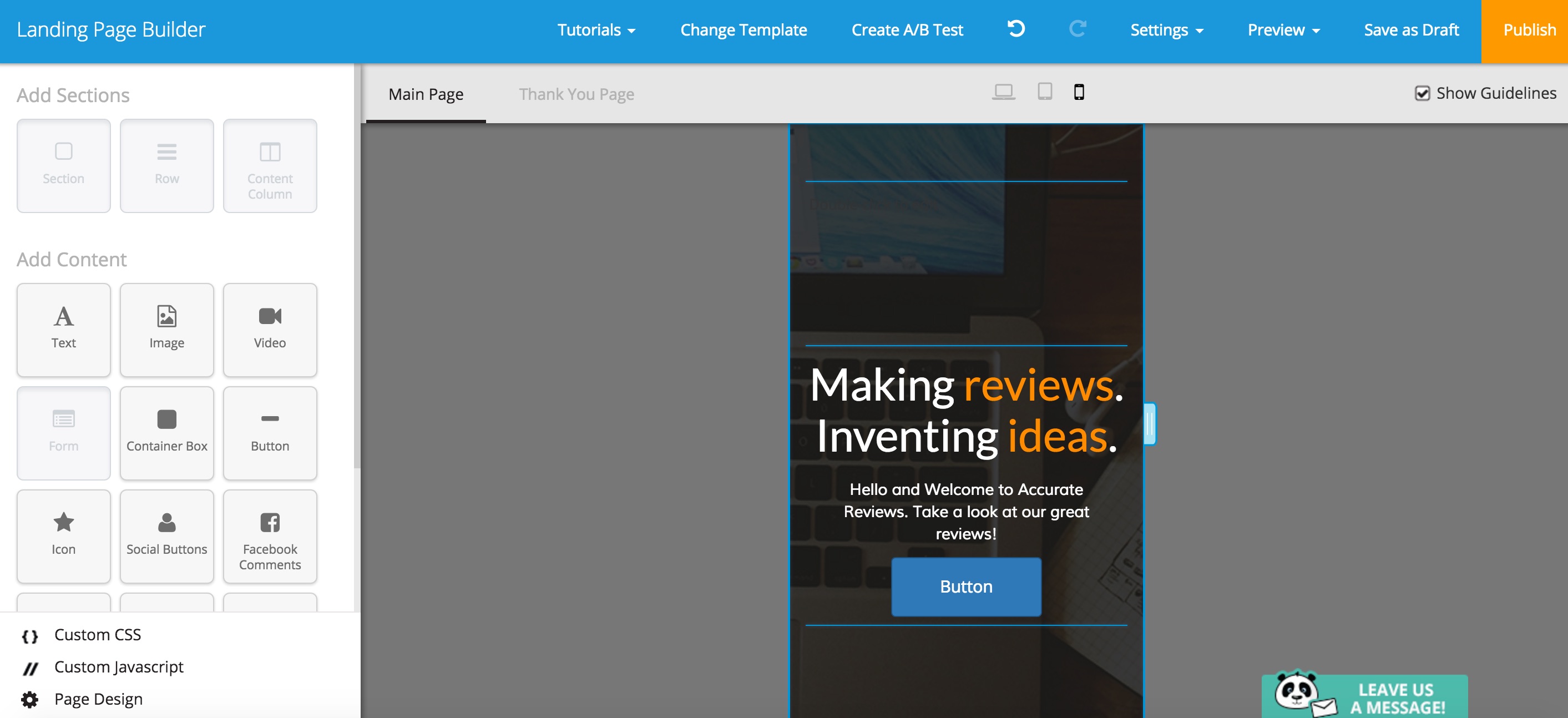The height and width of the screenshot is (718, 1568).
Task: Add a Video content block
Action: tap(270, 329)
